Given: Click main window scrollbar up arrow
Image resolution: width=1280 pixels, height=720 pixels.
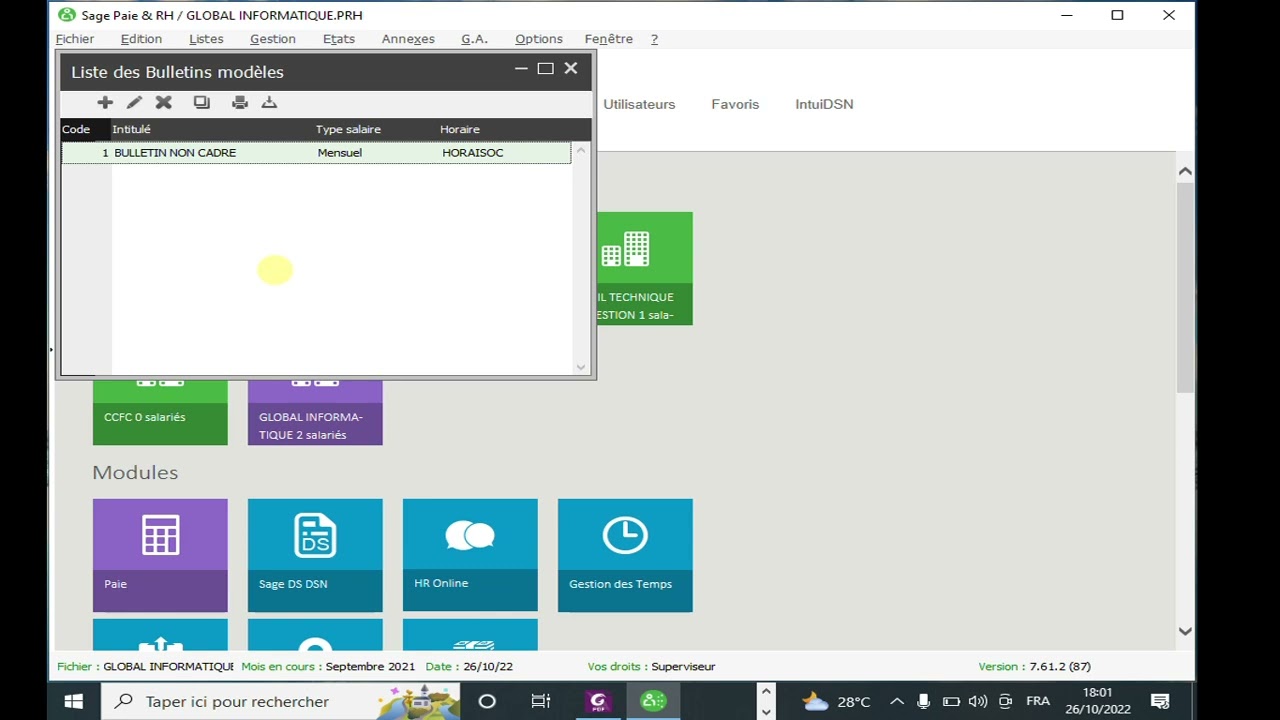Looking at the screenshot, I should [1185, 171].
